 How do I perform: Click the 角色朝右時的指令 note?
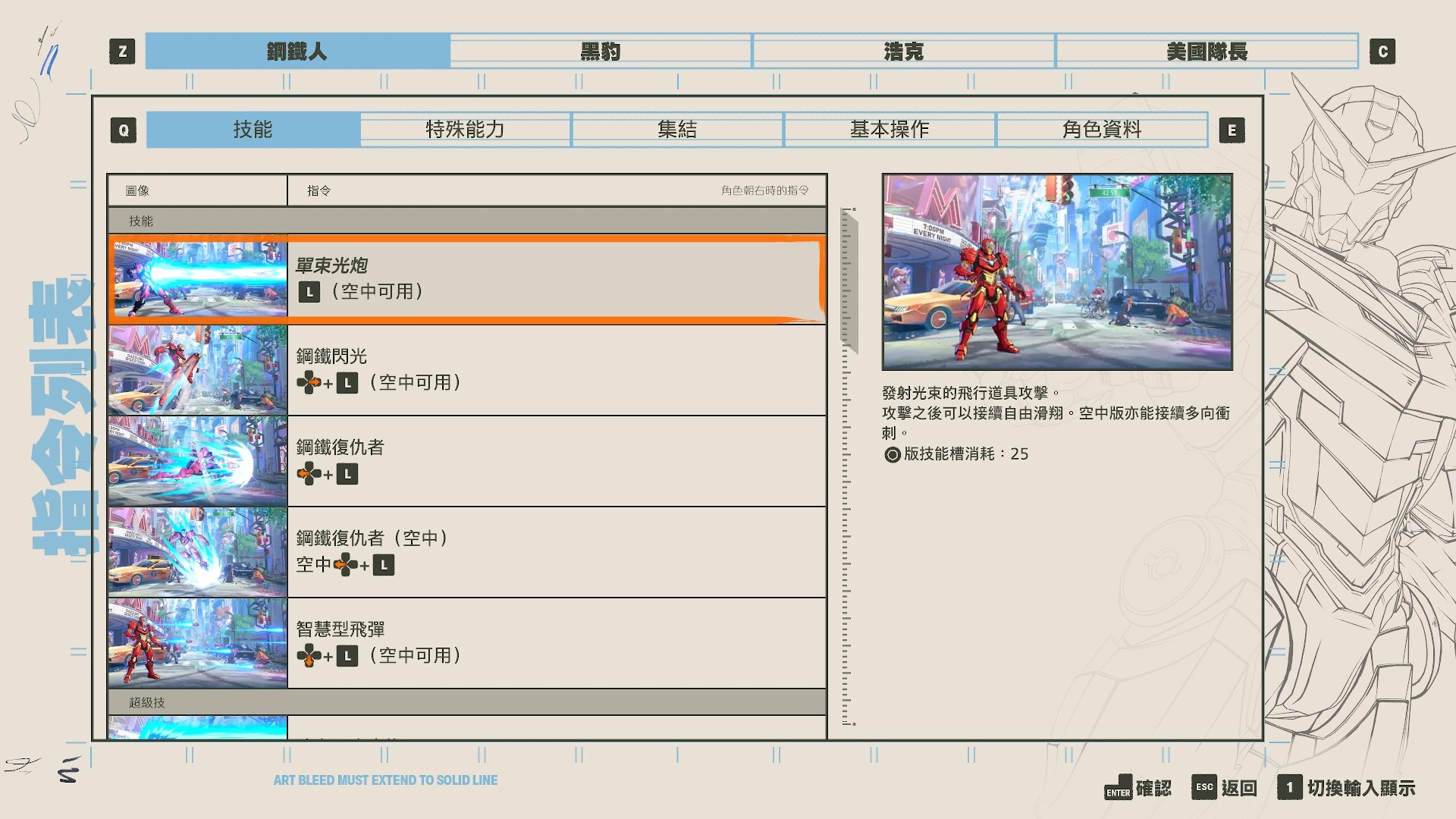765,190
